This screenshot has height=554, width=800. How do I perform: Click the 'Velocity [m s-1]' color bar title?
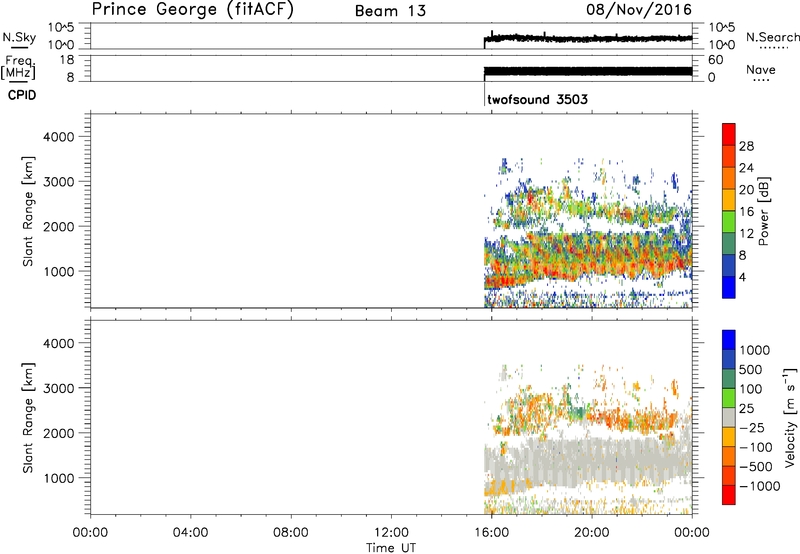point(789,417)
